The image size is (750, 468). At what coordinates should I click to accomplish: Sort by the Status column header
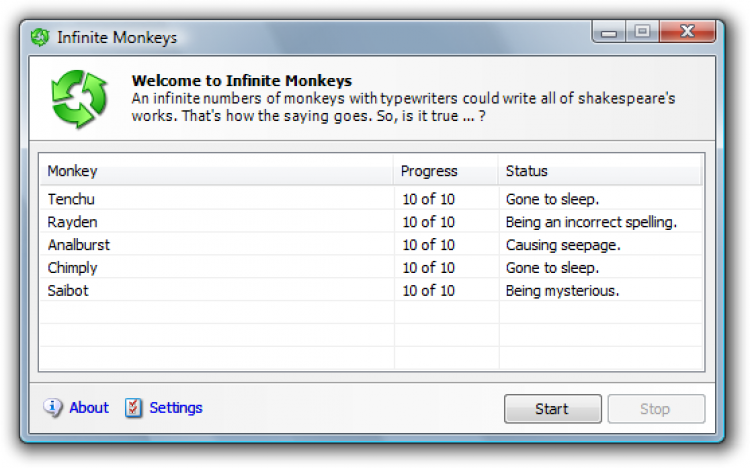[x=600, y=171]
